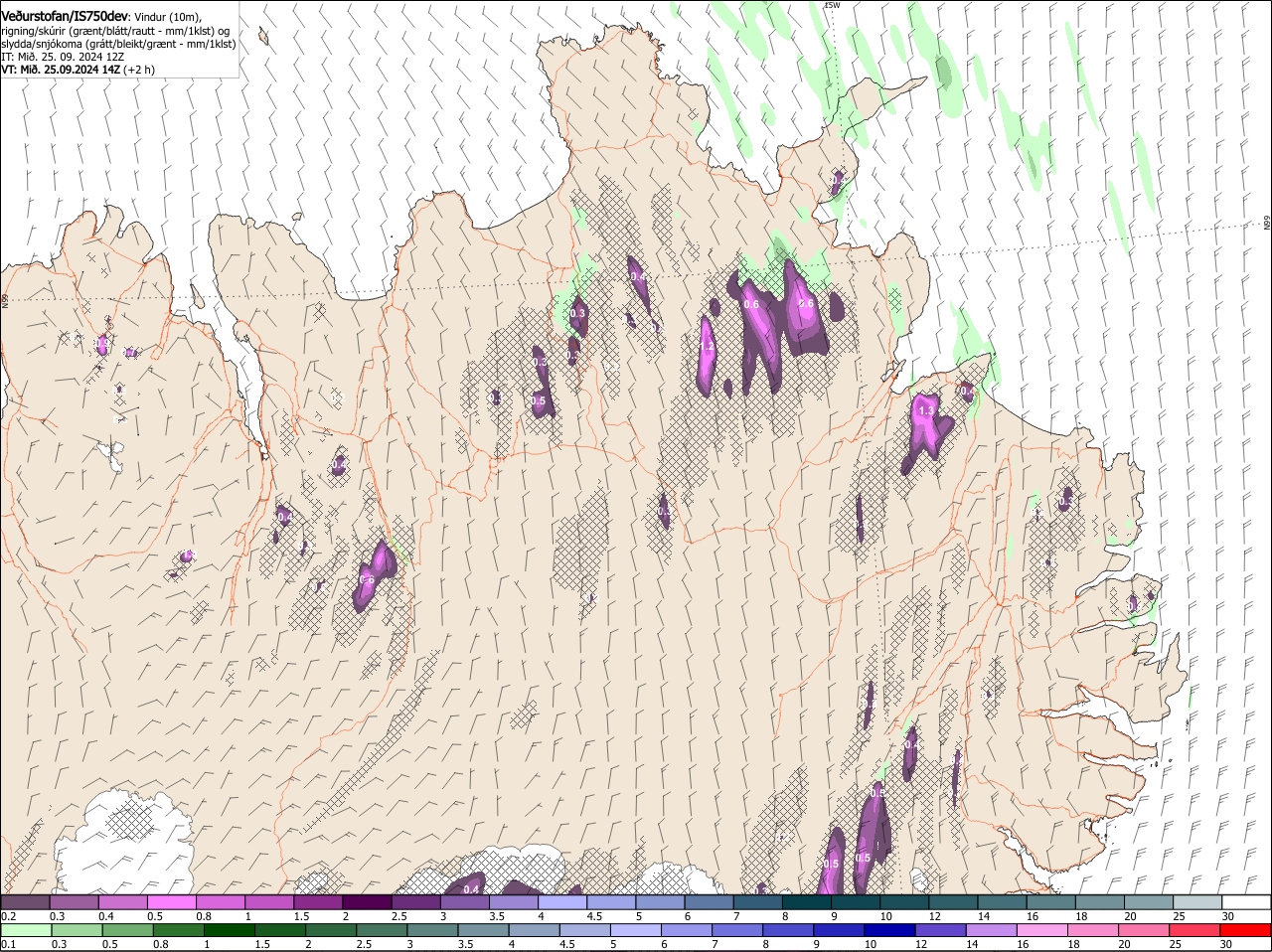Click the 'Vindur (10m)' text in the header
This screenshot has width=1272, height=952.
click(x=167, y=17)
